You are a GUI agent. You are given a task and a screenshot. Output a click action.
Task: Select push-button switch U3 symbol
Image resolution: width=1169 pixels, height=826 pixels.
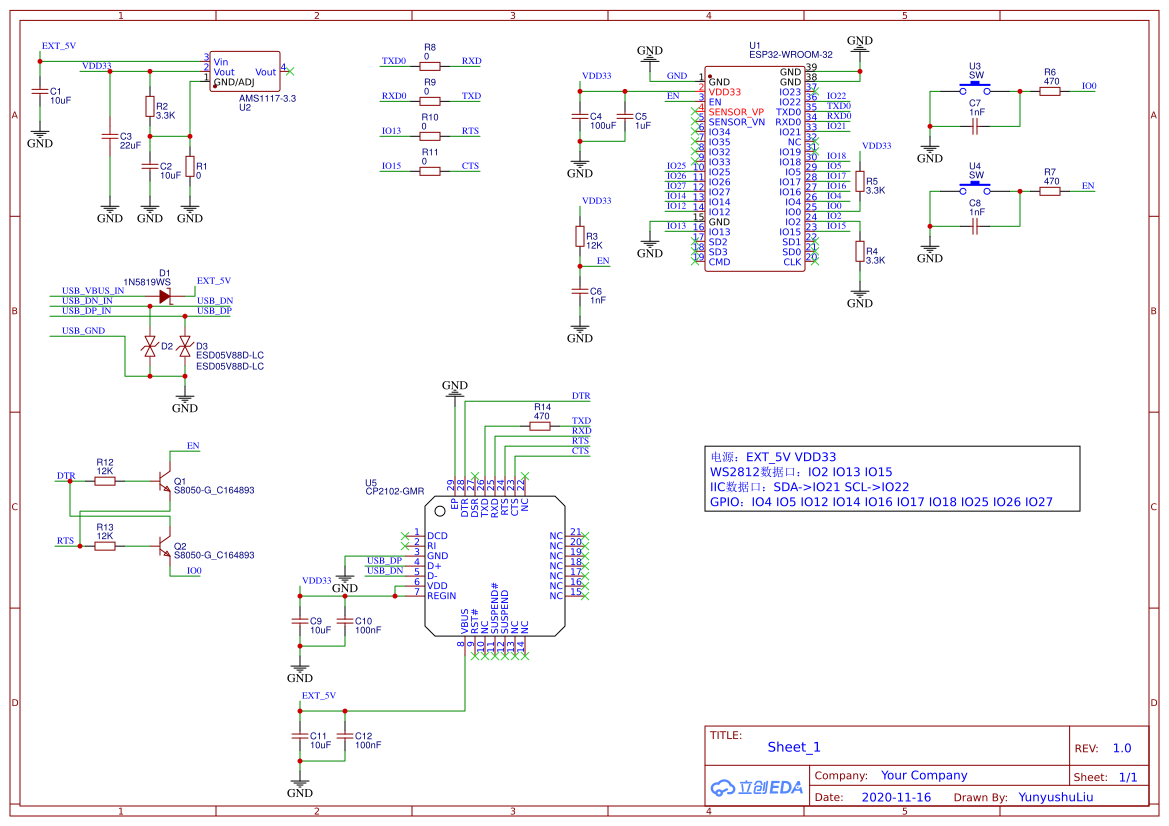click(x=974, y=90)
